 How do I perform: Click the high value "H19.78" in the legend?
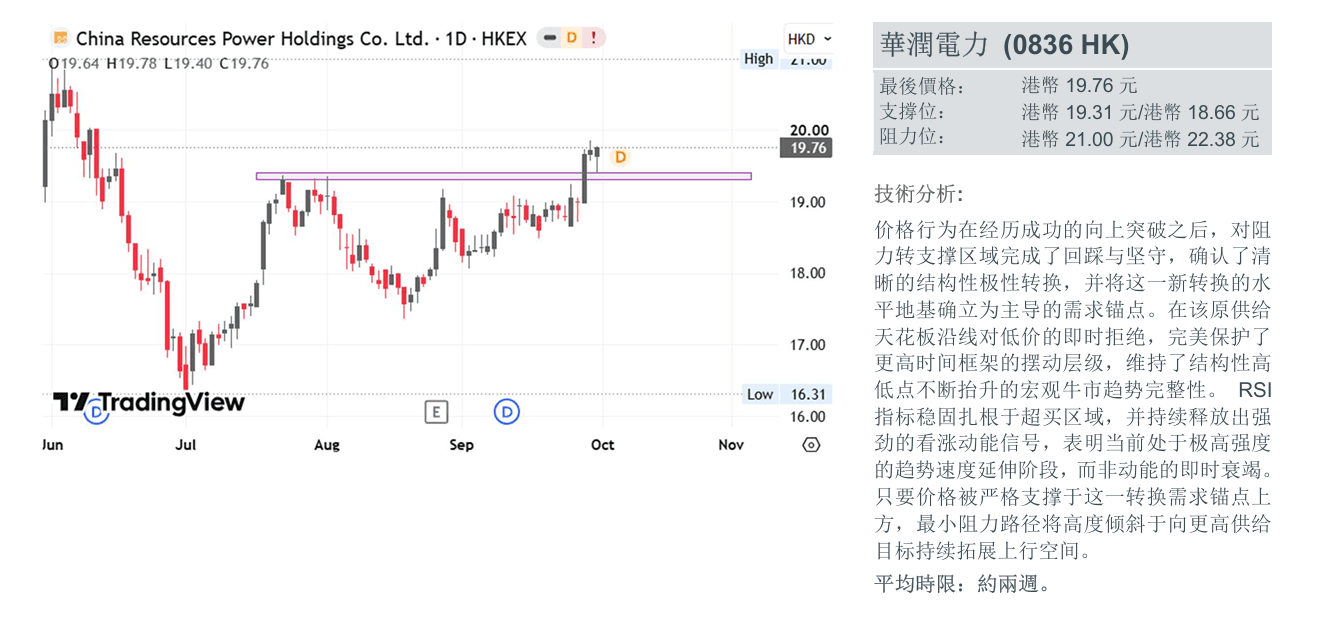tap(133, 64)
